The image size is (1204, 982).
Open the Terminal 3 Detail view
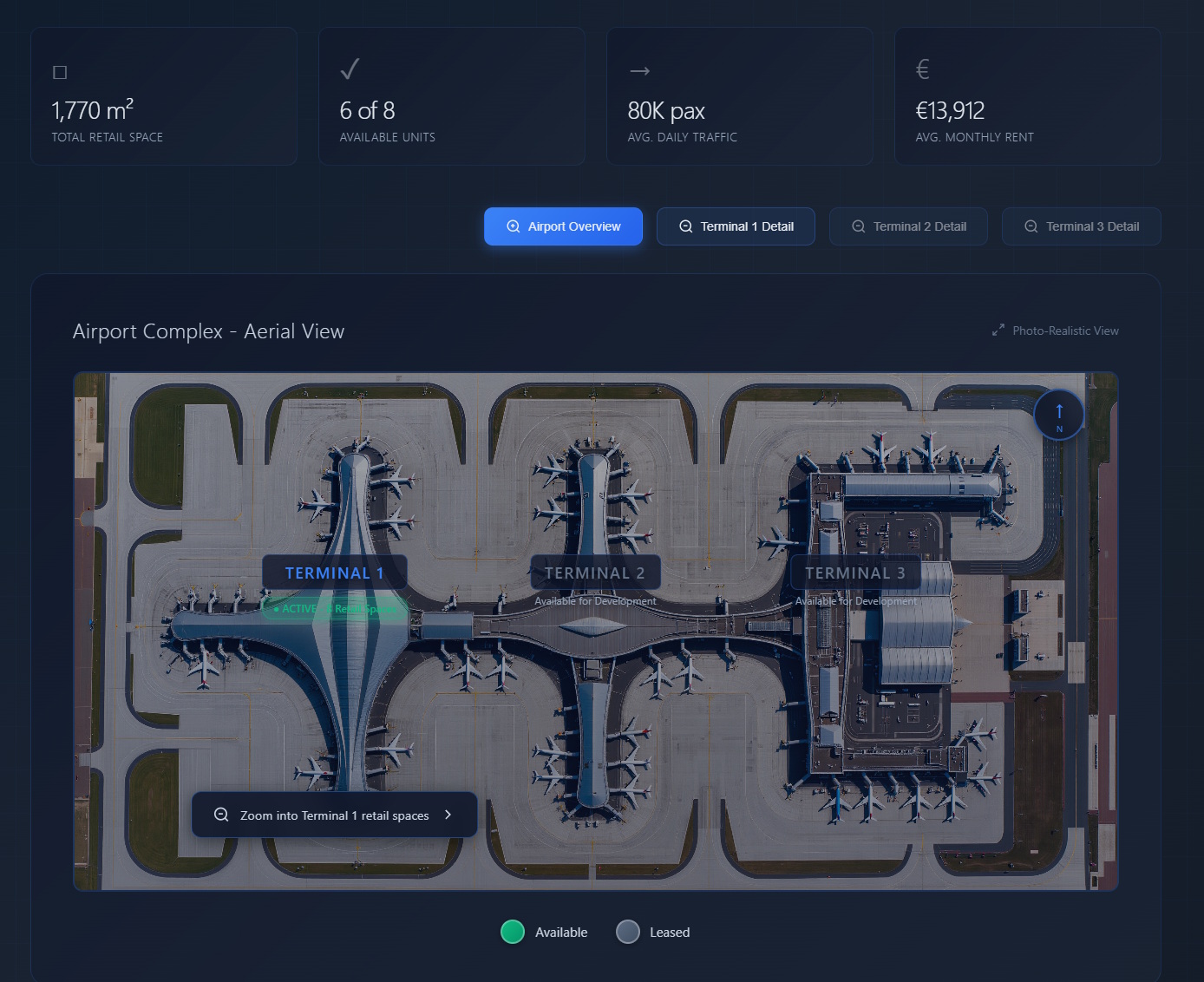pos(1081,226)
